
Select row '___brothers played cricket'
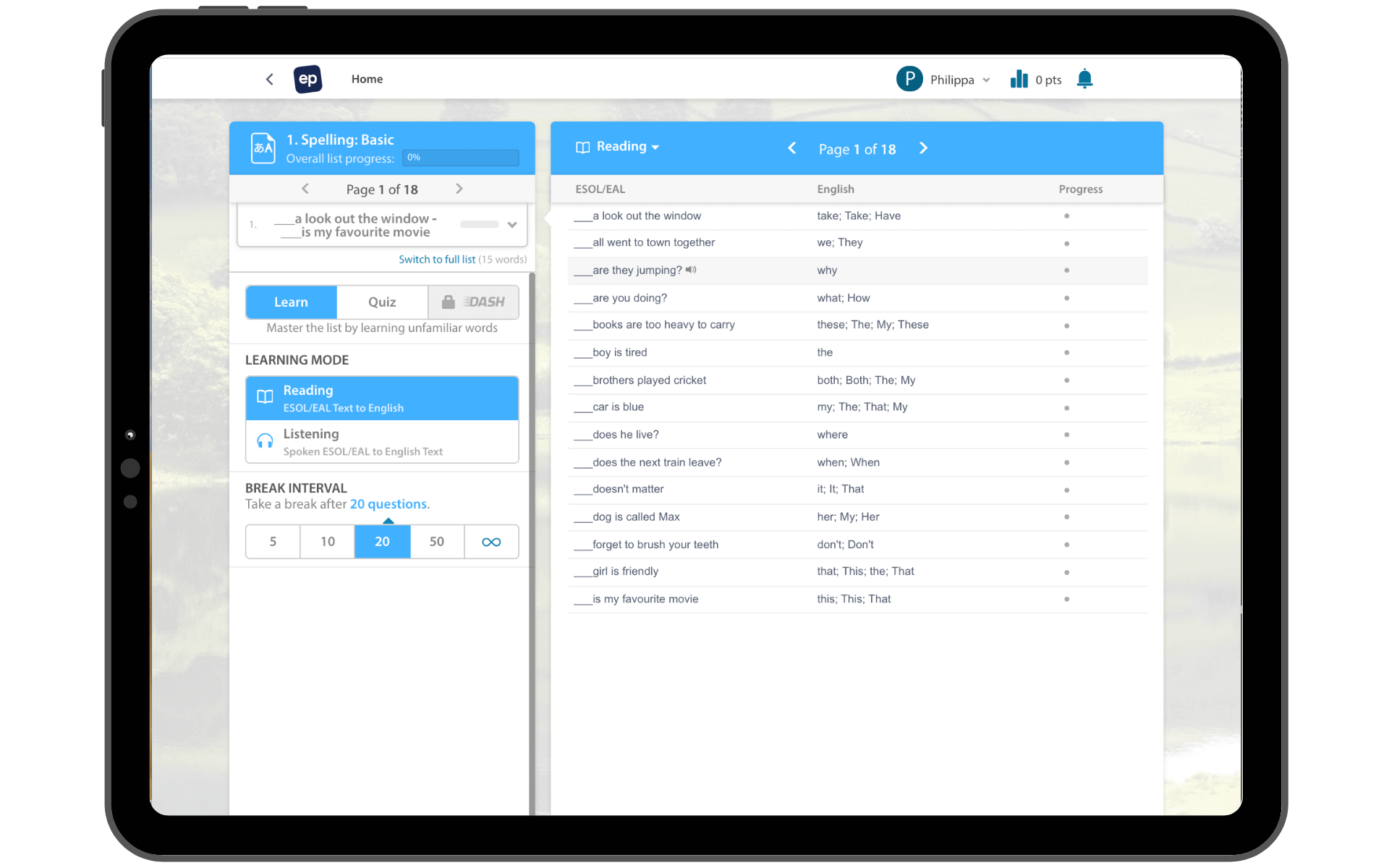(858, 380)
